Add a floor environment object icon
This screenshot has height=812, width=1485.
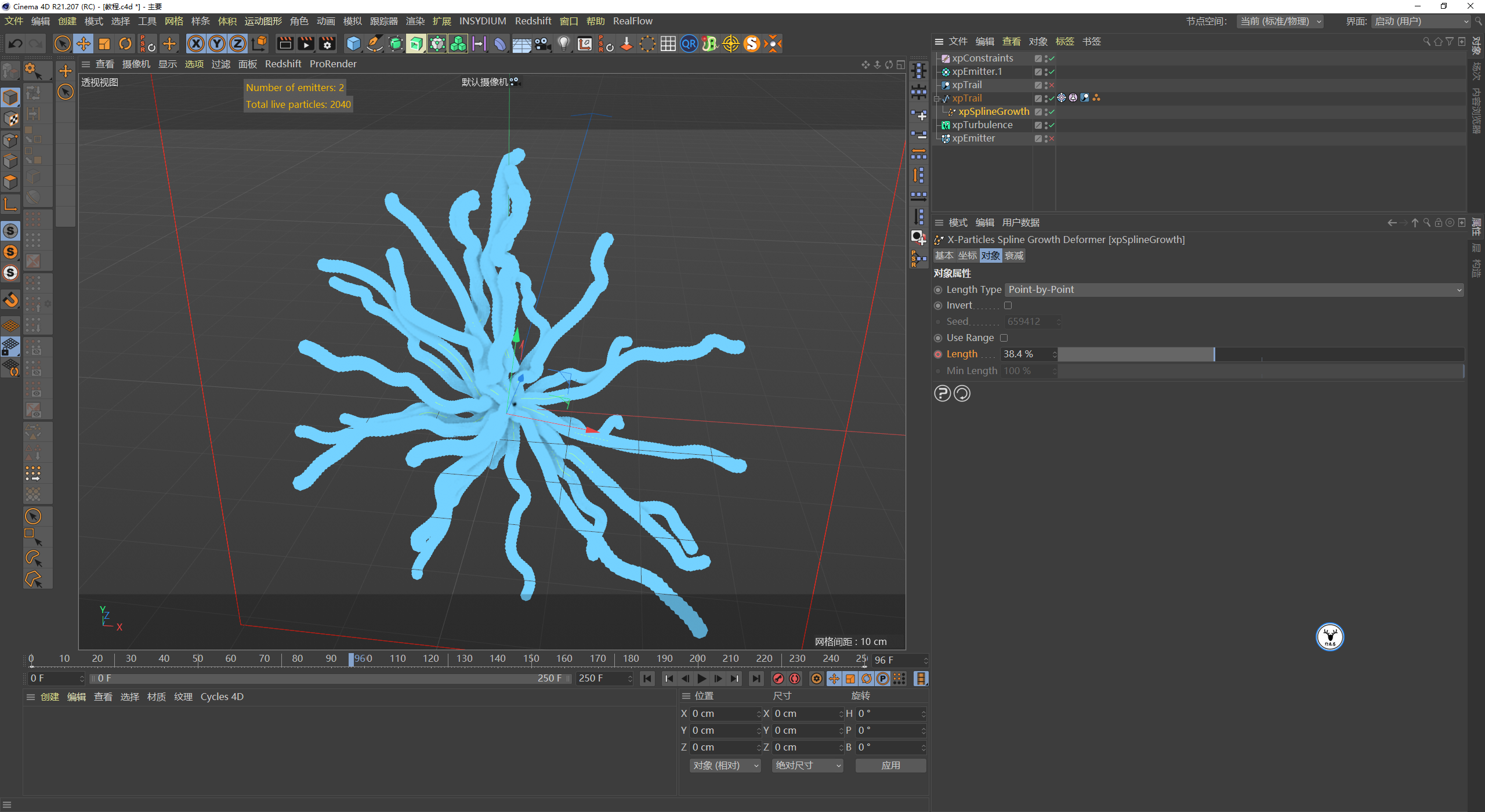521,43
